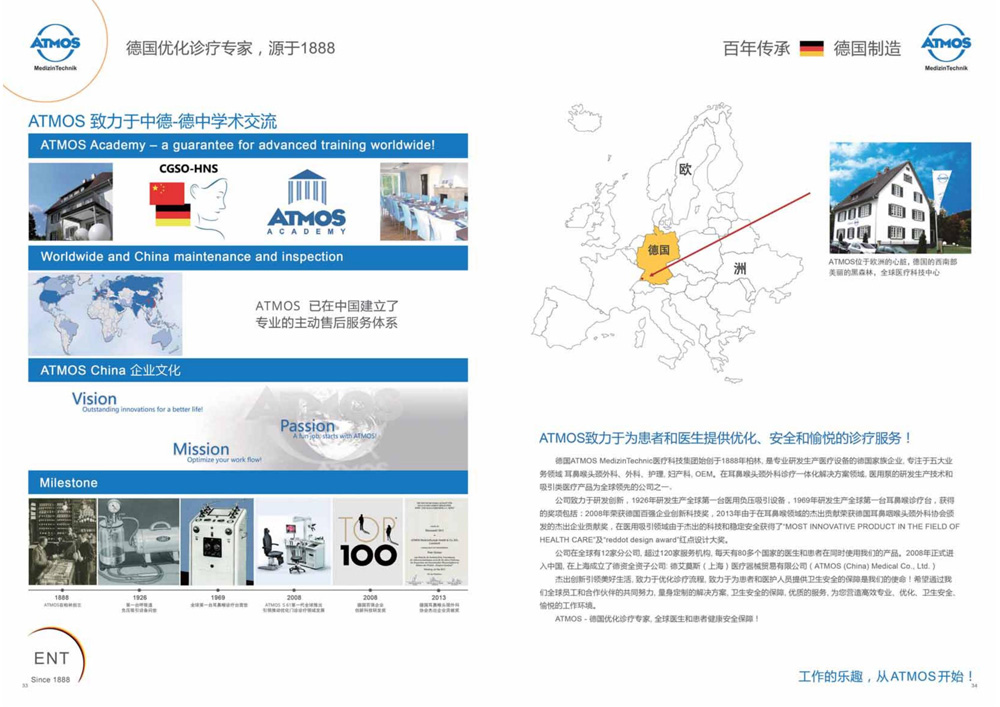The width and height of the screenshot is (1000, 707).
Task: Open the ATMOS headquarters photo beside Europe map
Action: tap(900, 198)
